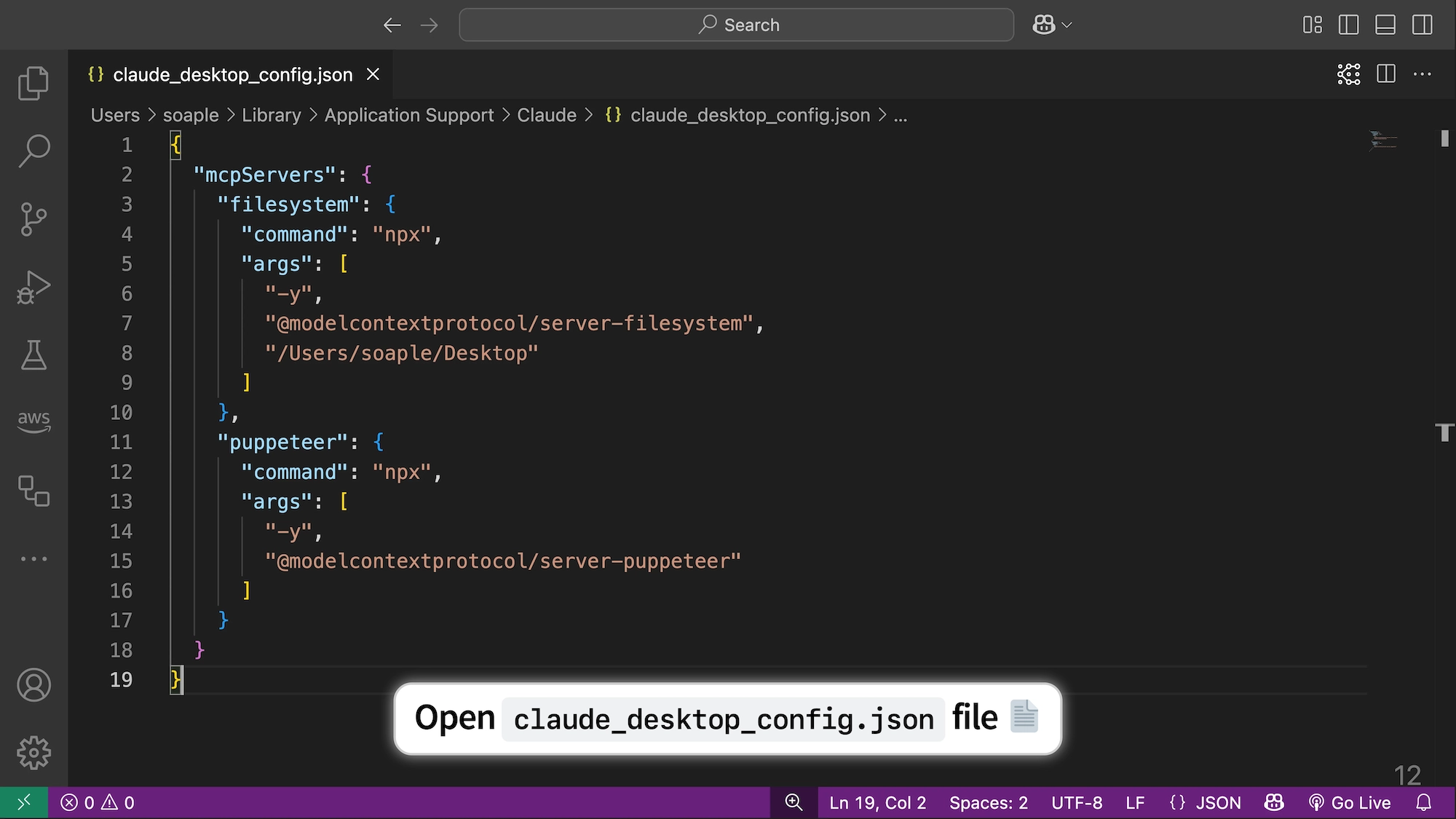Expand the Spaces: 2 indentation selector
The width and height of the screenshot is (1456, 819).
tap(988, 802)
